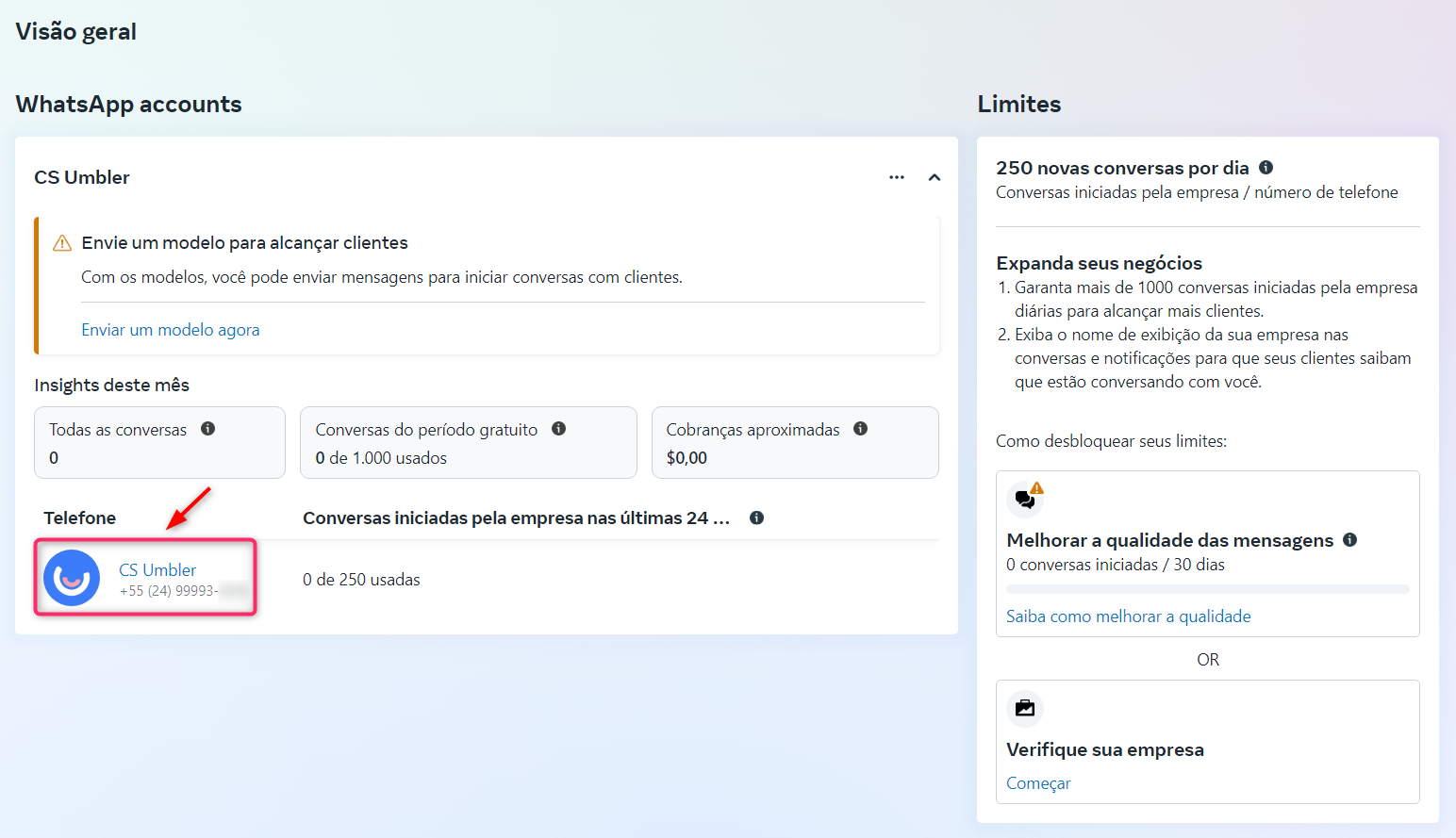Click the message quality progress bar
Screen dimensions: 1456x838
(x=1207, y=589)
